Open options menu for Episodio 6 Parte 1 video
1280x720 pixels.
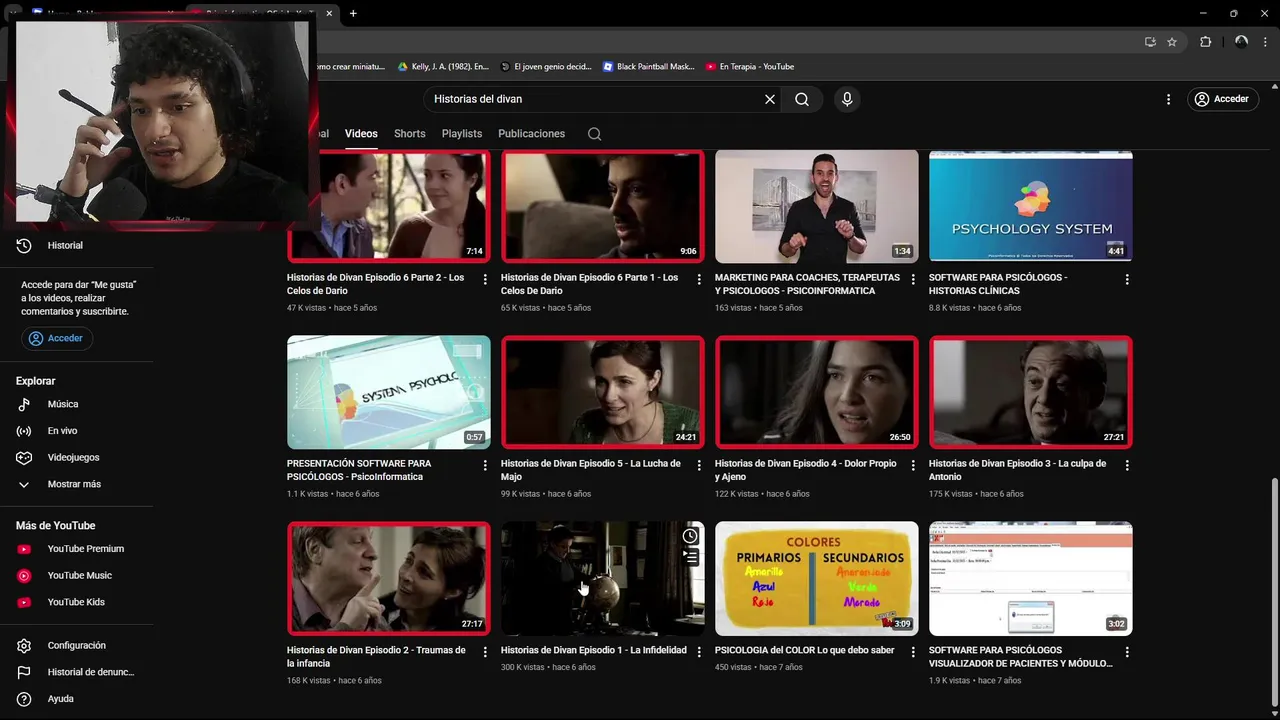point(699,279)
